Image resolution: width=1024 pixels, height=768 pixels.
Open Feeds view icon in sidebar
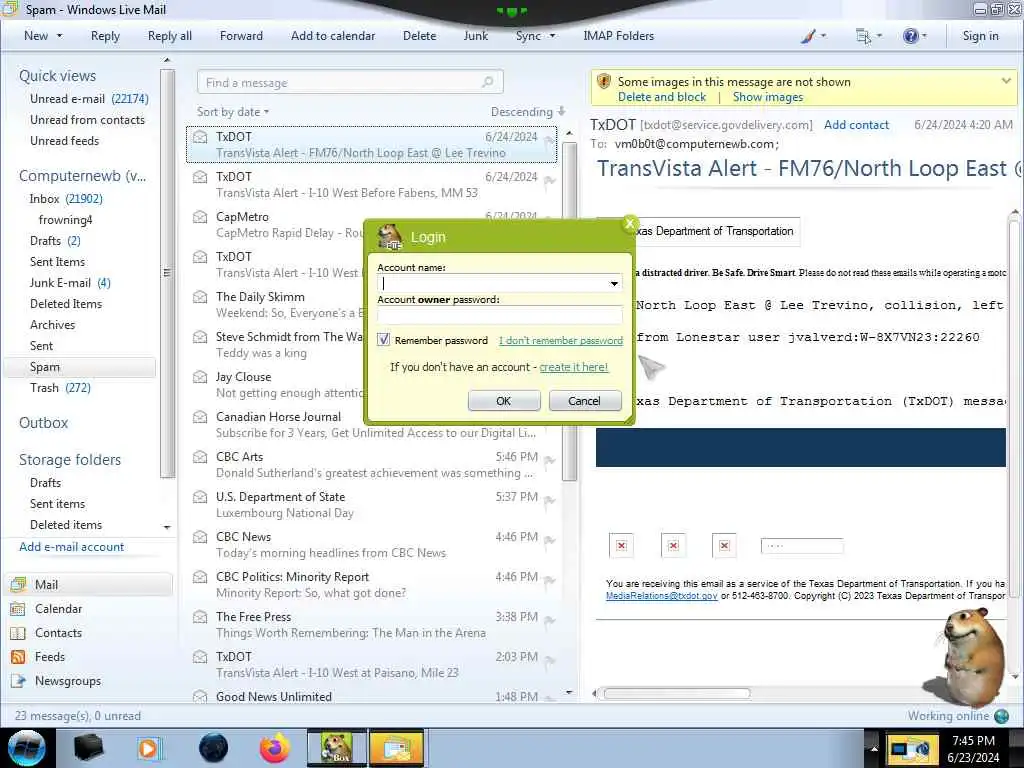click(18, 657)
